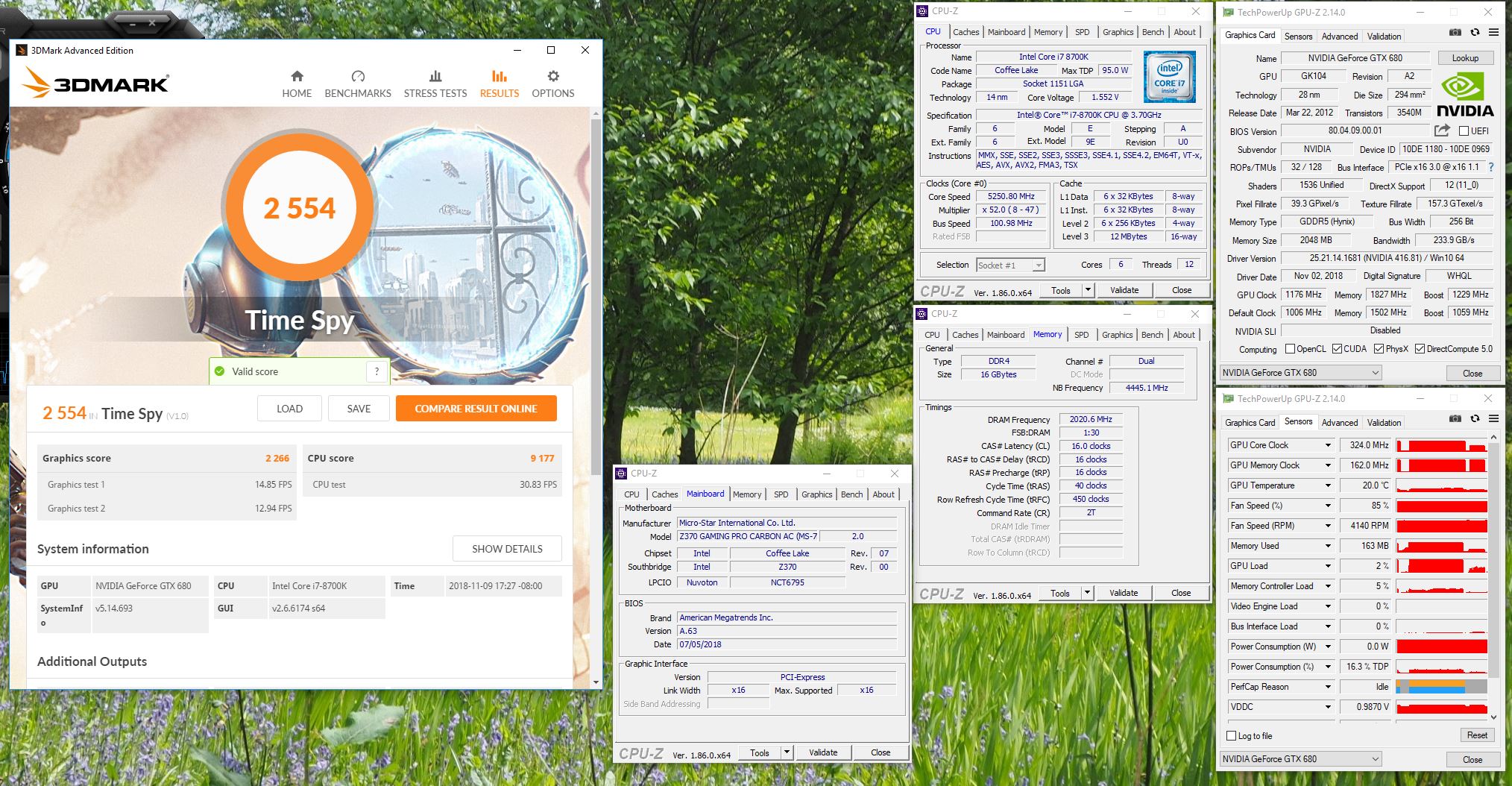Click Reset button in GPU-Z Sensors
This screenshot has height=786, width=1512.
pyautogui.click(x=1476, y=735)
